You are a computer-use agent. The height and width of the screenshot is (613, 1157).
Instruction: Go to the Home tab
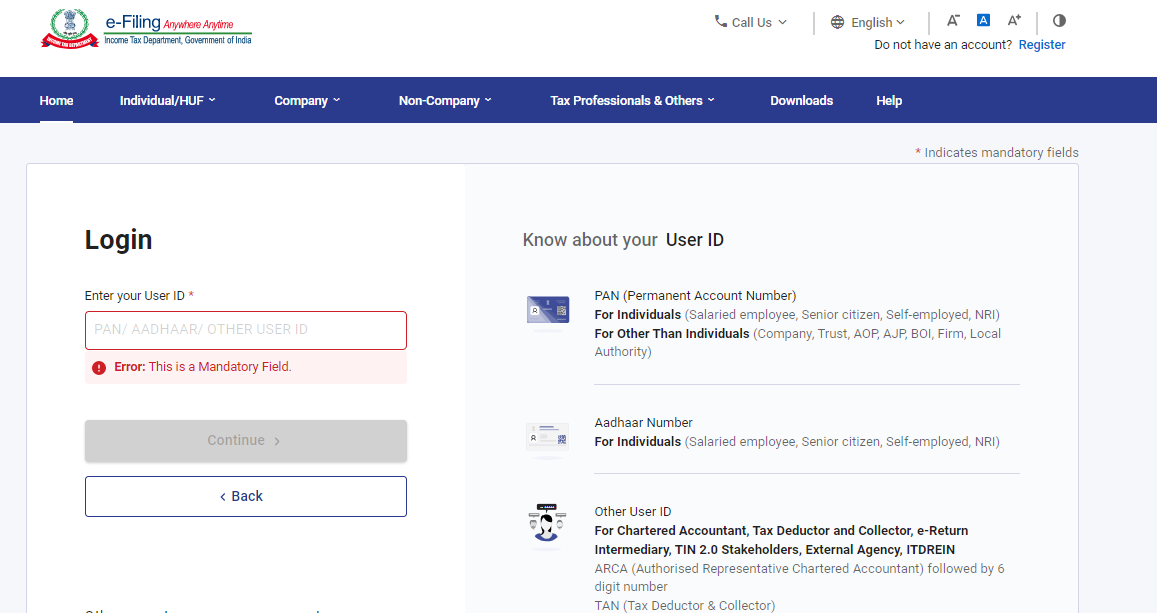(x=56, y=100)
